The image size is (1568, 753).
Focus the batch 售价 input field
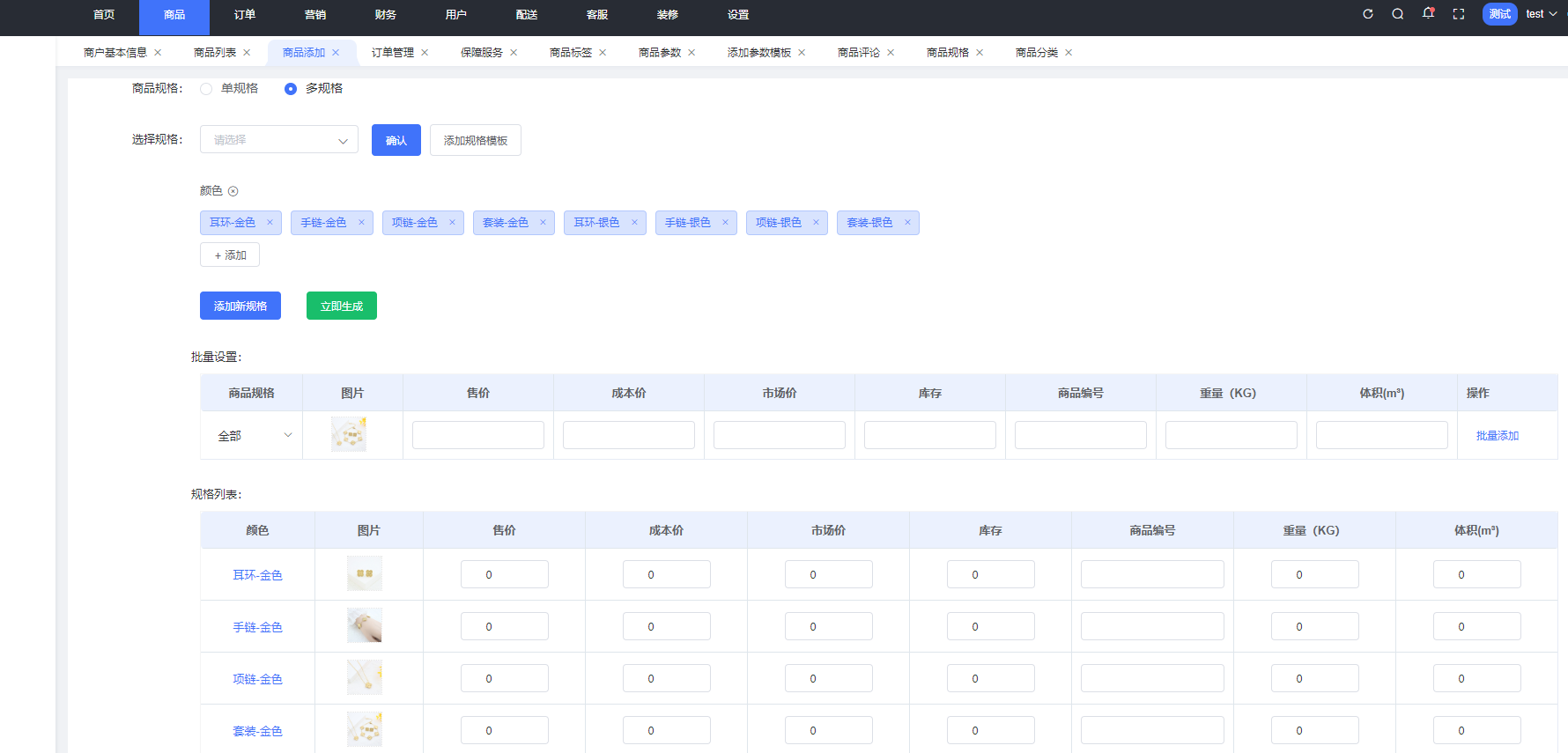[478, 435]
